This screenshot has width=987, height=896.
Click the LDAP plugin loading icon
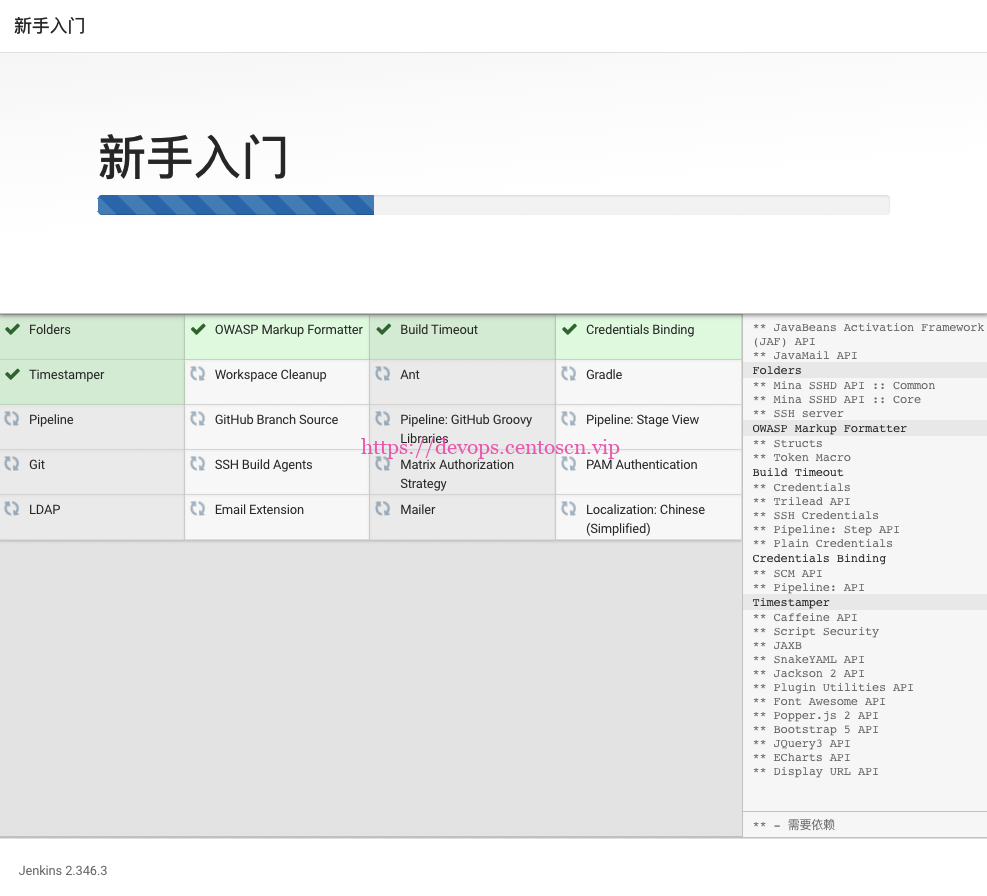14,510
